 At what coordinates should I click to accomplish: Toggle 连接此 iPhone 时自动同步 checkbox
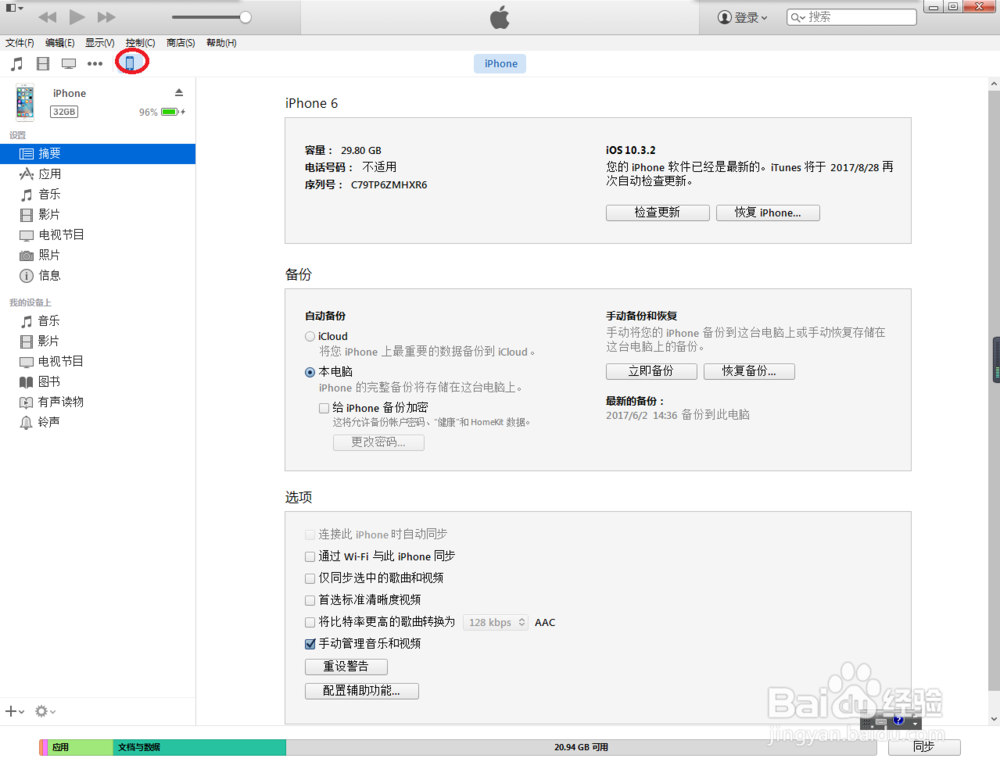pyautogui.click(x=310, y=534)
